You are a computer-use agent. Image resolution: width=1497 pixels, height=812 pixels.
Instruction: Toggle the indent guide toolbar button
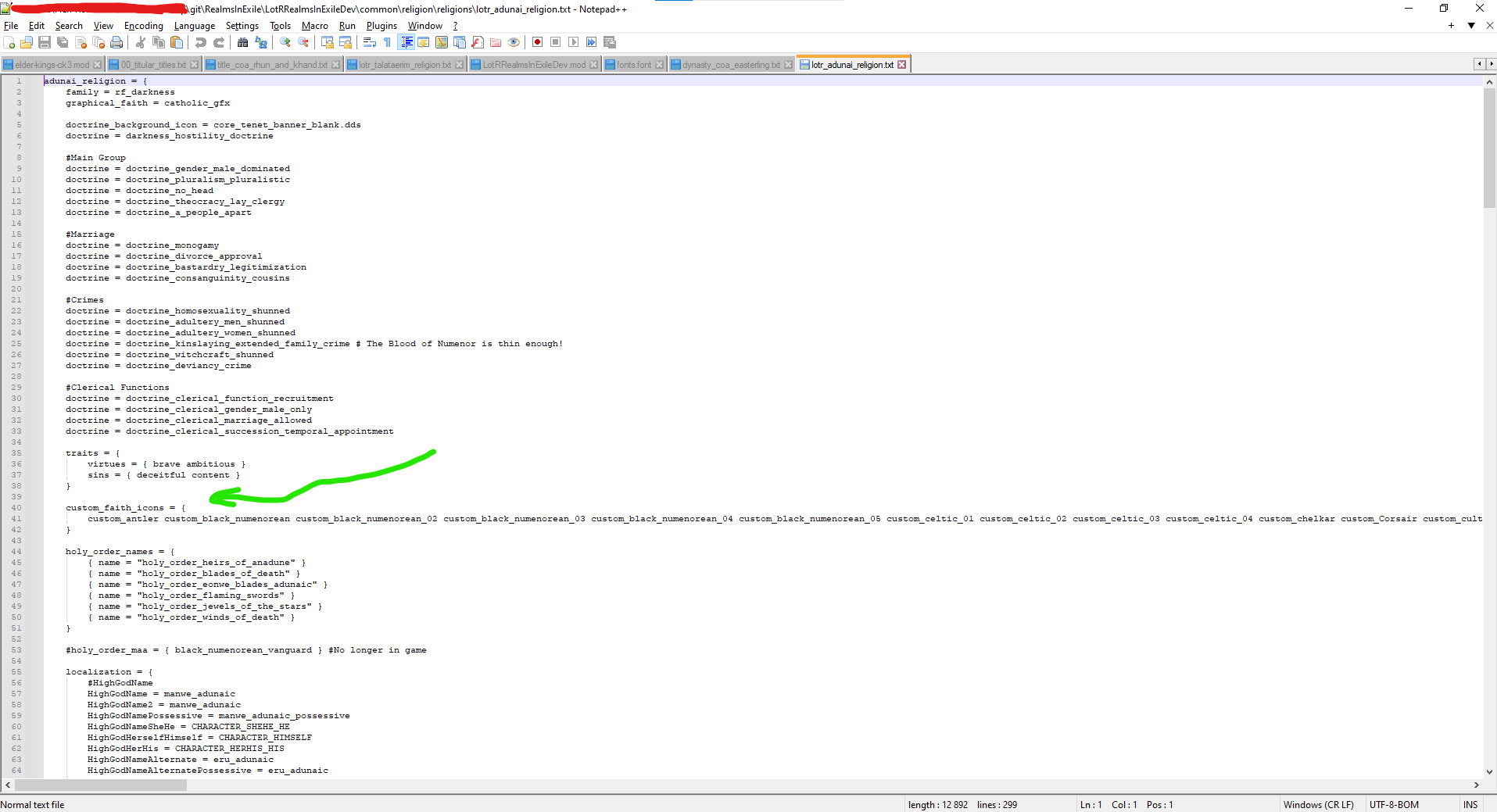[406, 42]
